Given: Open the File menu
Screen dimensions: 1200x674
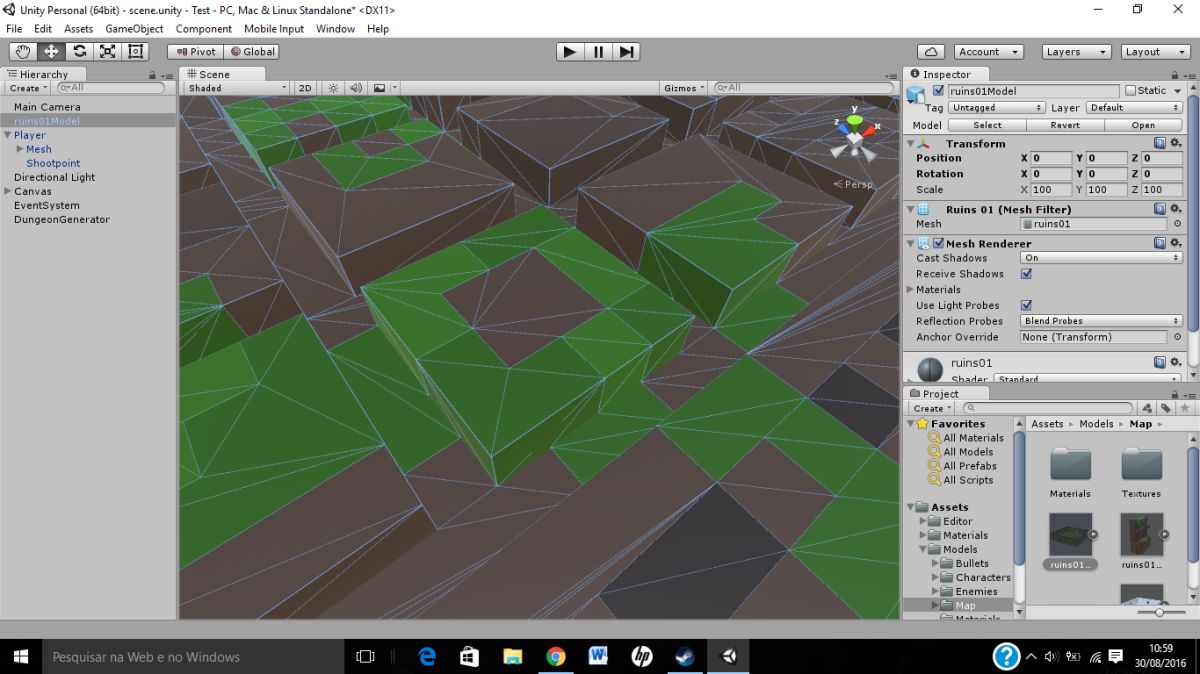Looking at the screenshot, I should point(14,29).
